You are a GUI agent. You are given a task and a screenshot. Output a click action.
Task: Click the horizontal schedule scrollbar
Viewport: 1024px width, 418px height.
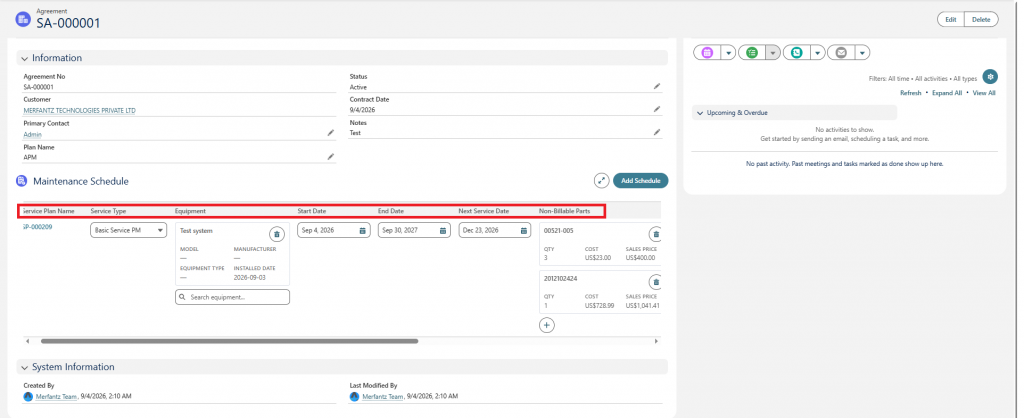click(229, 341)
